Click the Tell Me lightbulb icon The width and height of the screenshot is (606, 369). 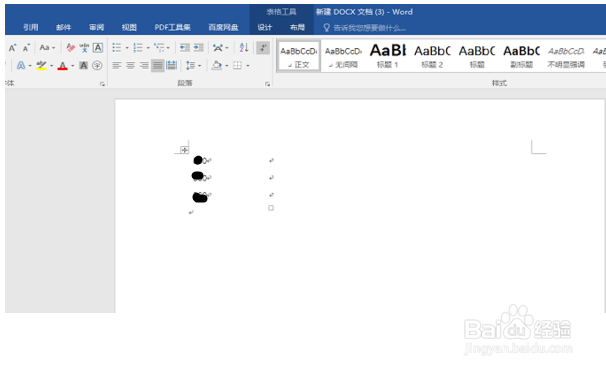tap(327, 27)
